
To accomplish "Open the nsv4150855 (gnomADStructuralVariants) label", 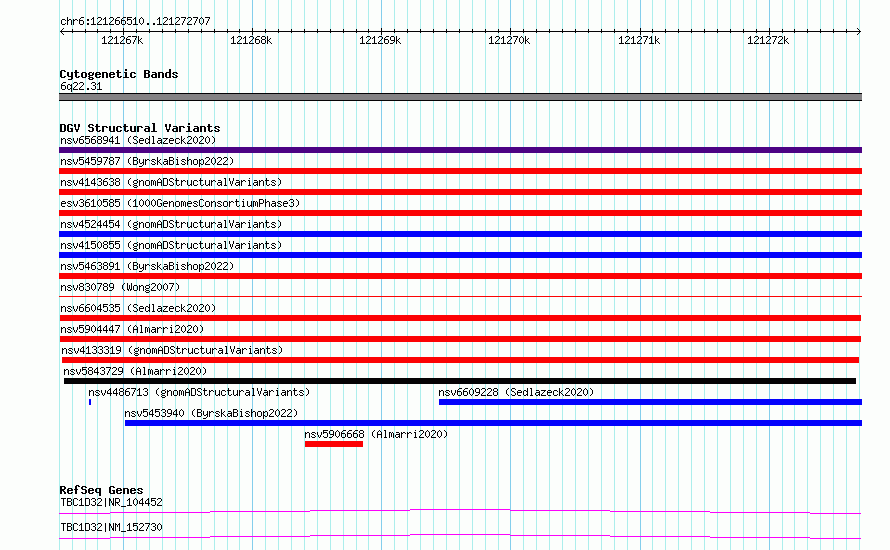I will tap(171, 245).
